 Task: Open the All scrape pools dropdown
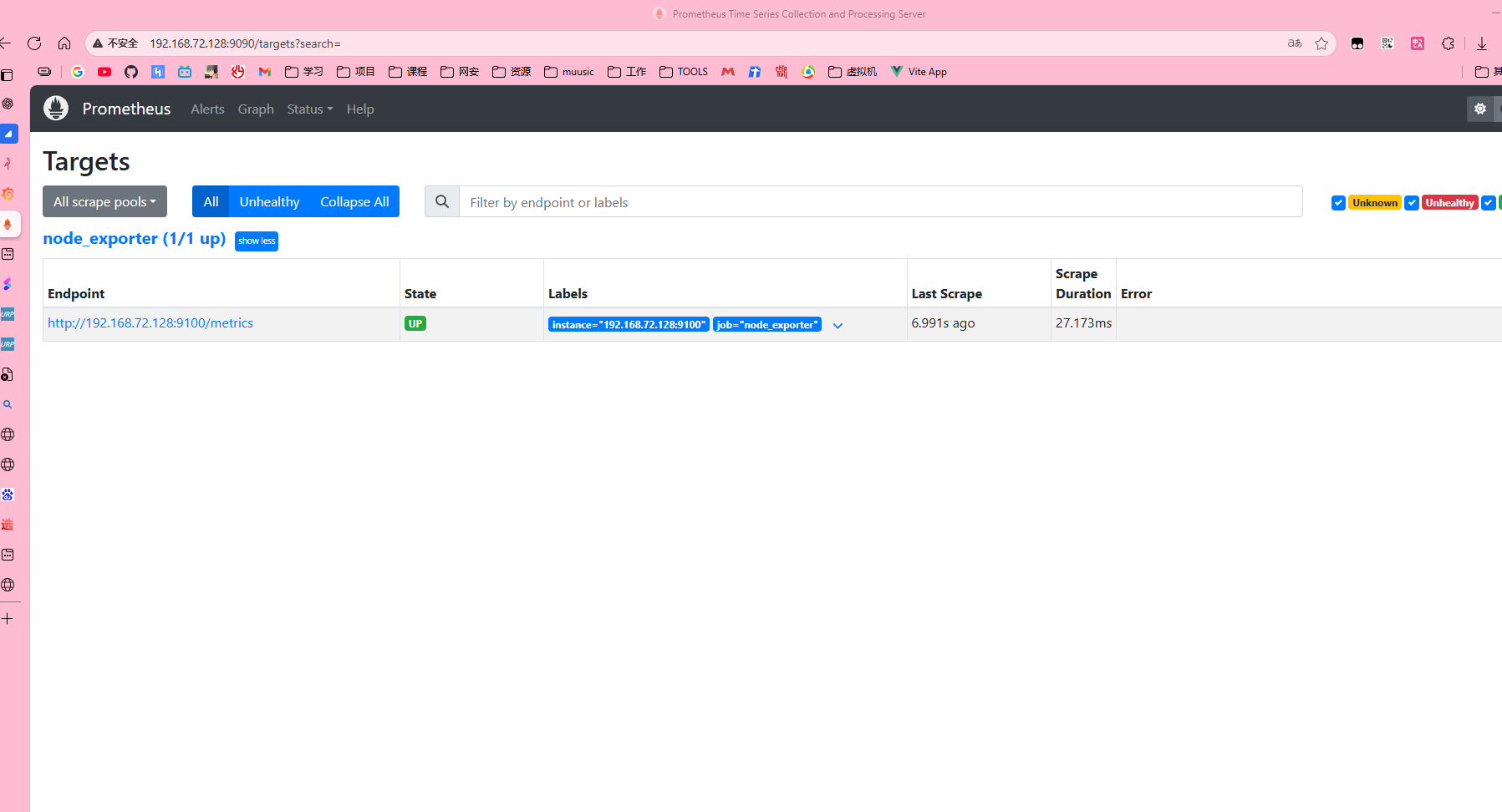104,201
